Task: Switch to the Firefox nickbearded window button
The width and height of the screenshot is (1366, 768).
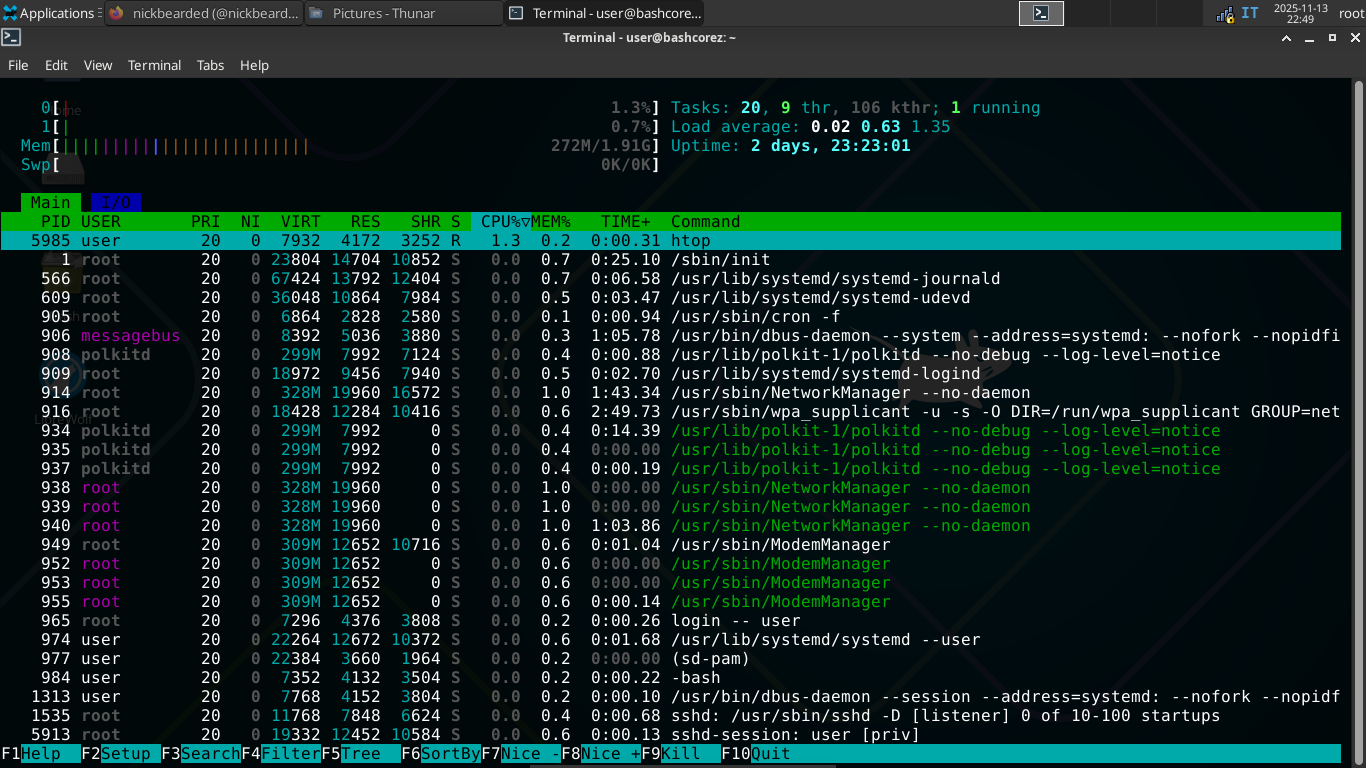Action: coord(204,13)
